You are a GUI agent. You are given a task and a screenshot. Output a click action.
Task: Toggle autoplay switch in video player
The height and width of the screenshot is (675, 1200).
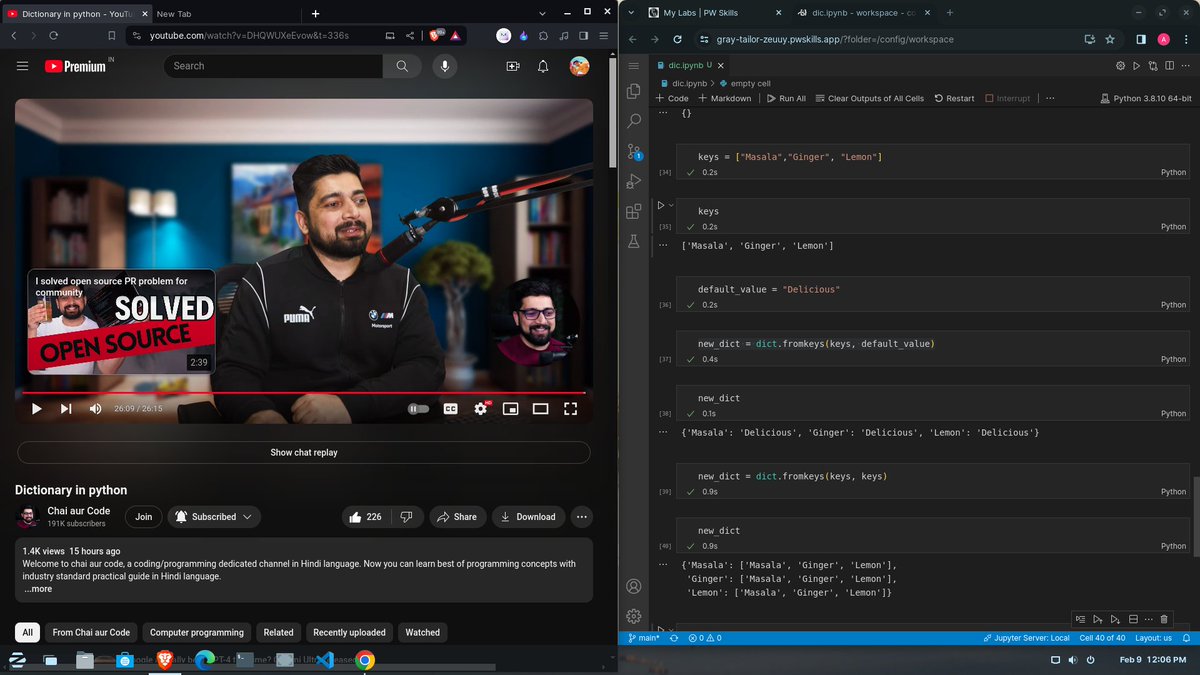point(418,408)
